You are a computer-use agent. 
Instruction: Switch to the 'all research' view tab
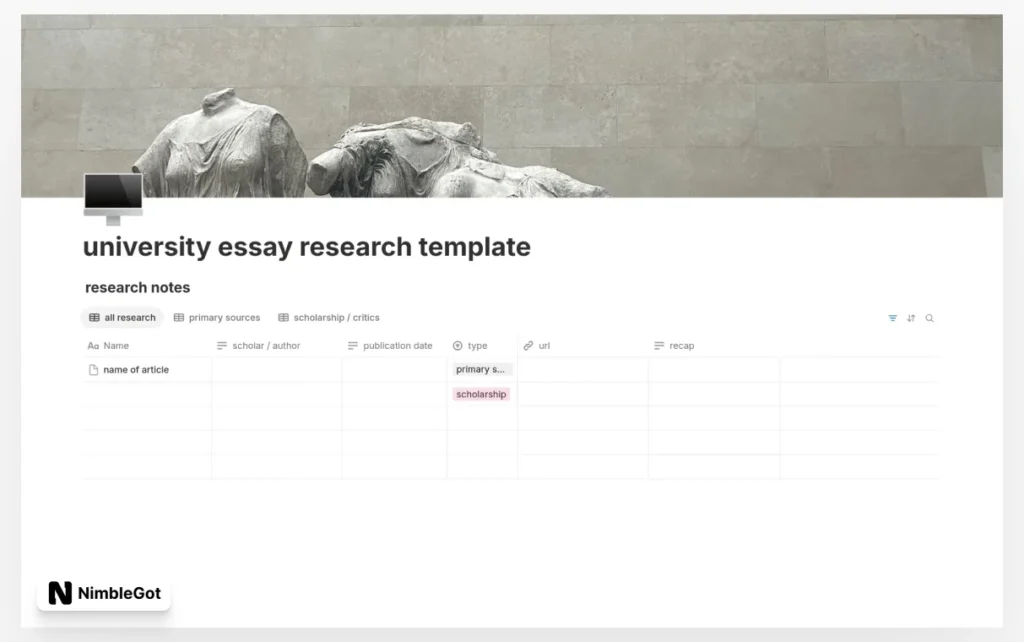(122, 317)
